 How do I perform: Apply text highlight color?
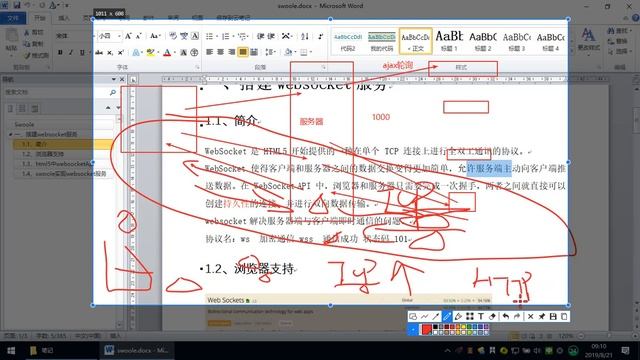point(151,52)
